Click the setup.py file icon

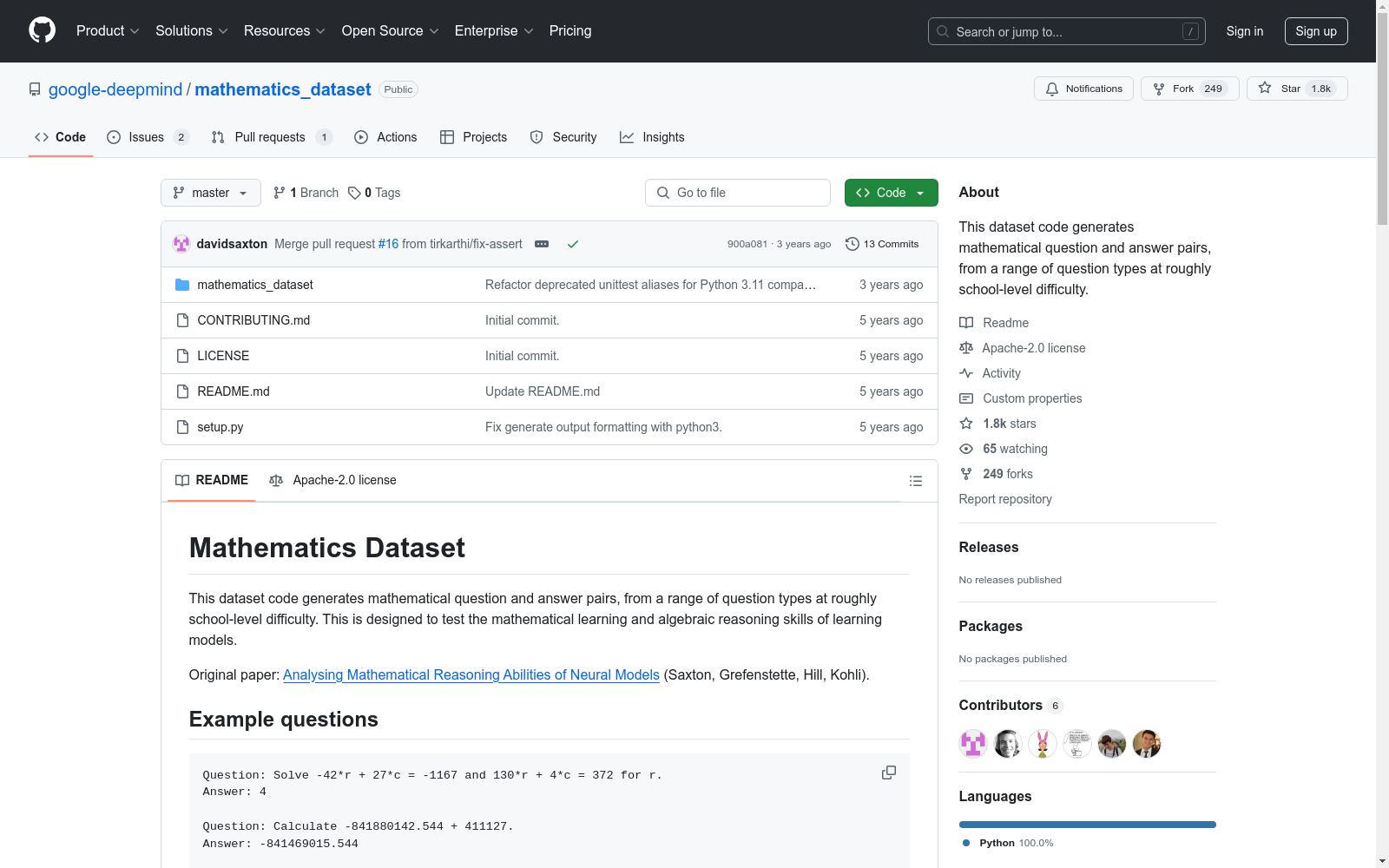pos(182,427)
